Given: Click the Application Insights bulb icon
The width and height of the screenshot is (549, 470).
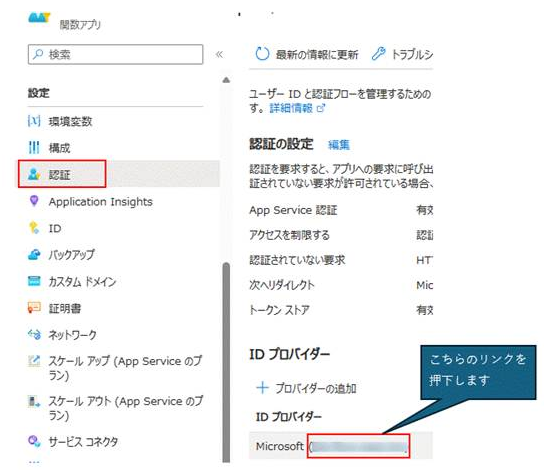Looking at the screenshot, I should (34, 201).
